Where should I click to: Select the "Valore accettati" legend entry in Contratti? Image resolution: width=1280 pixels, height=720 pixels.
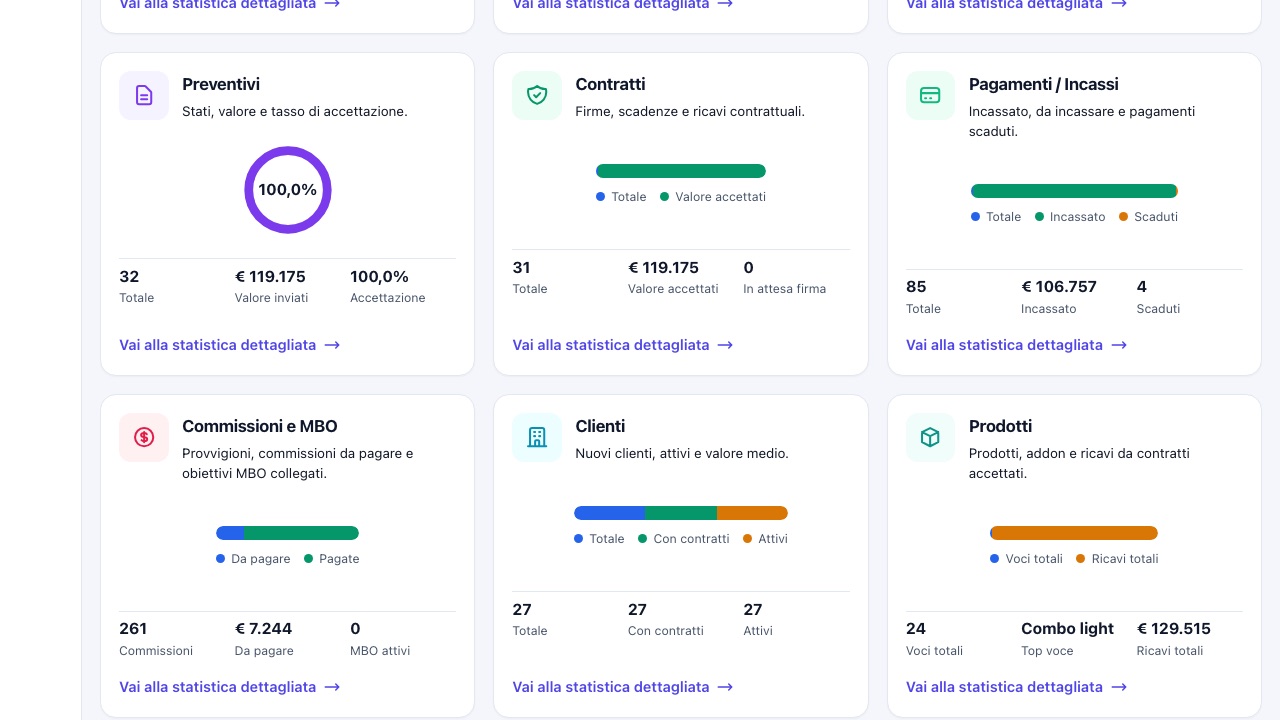[x=713, y=197]
